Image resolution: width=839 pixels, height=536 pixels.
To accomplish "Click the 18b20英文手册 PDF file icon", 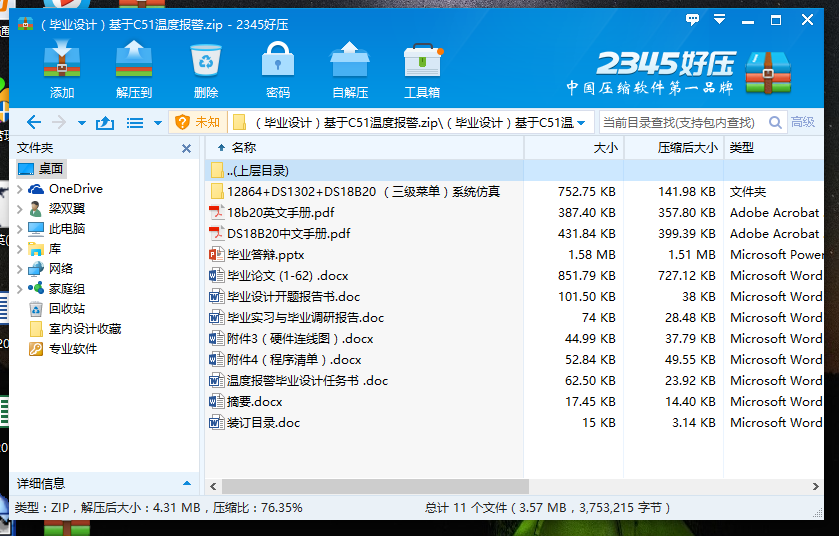I will 216,212.
